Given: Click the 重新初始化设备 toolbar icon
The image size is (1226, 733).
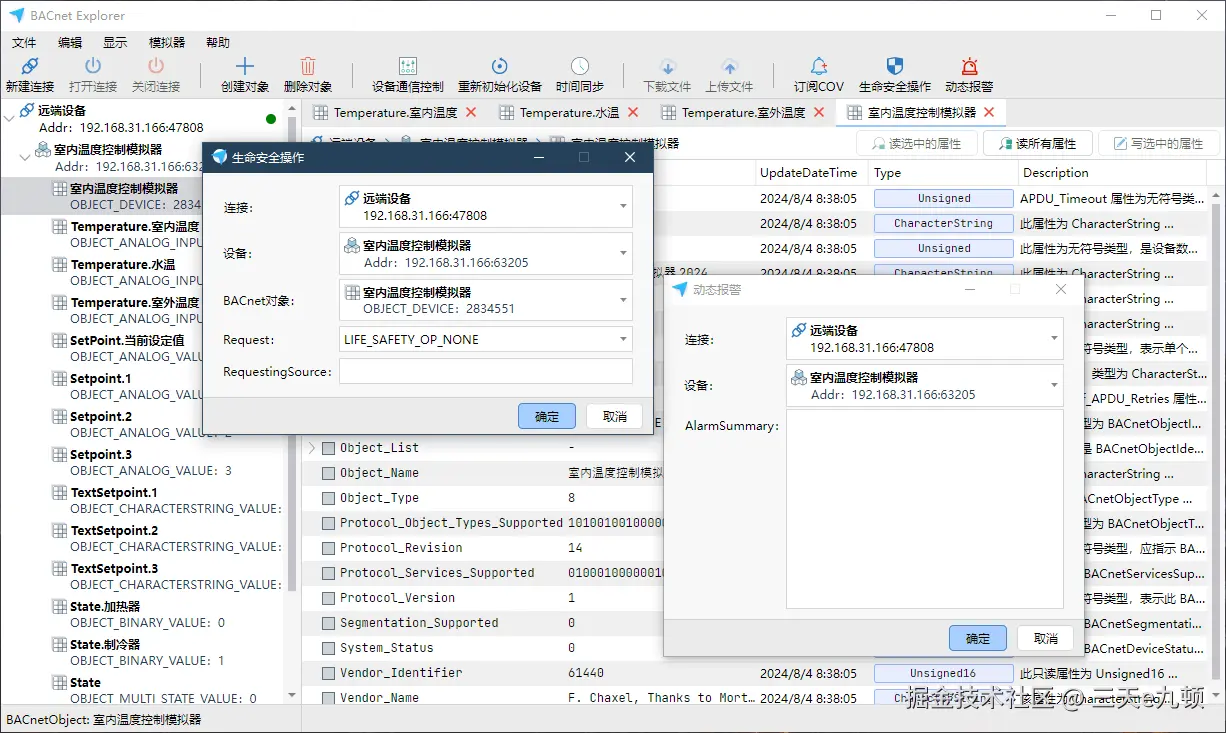Looking at the screenshot, I should coord(500,66).
